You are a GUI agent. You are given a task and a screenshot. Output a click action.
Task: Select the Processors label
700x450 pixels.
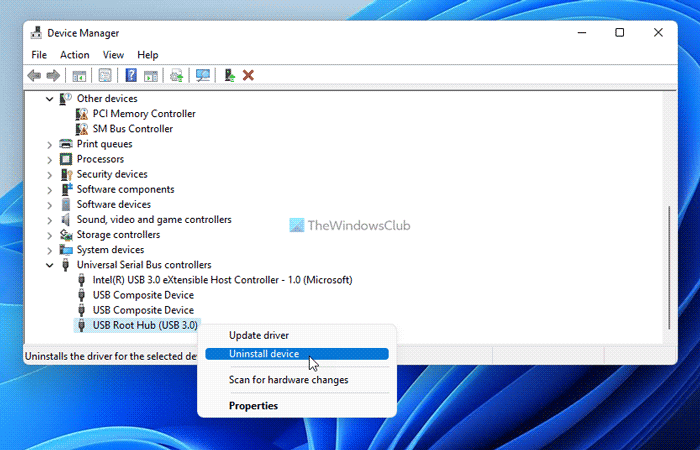click(x=100, y=159)
